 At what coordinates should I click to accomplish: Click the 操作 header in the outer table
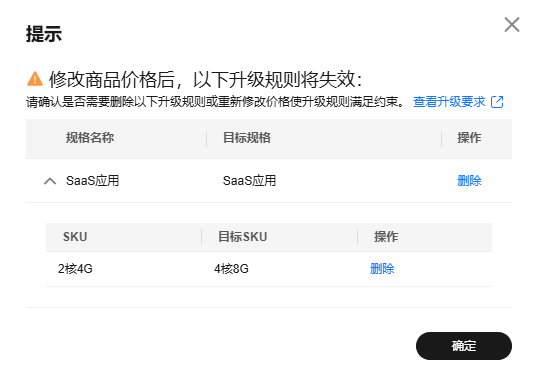click(469, 138)
